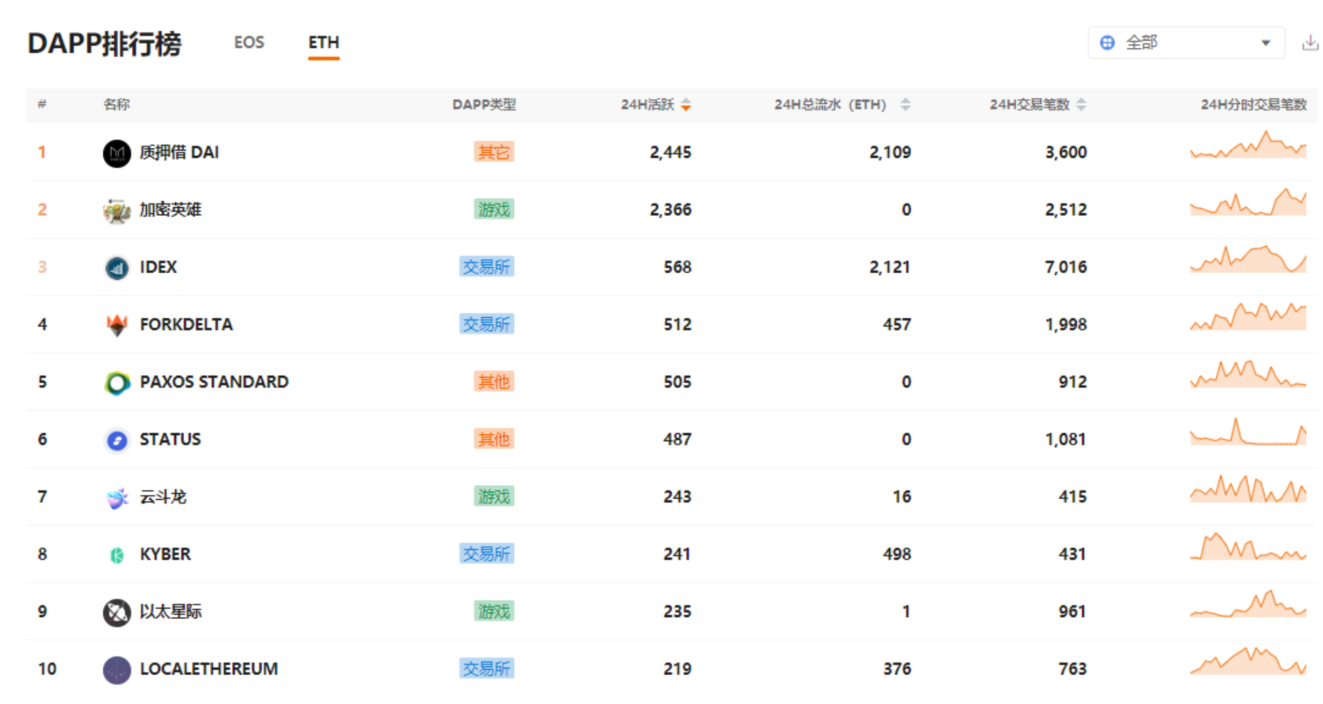This screenshot has width=1323, height=704.
Task: Click the 其他 tag for STATUS
Action: pyautogui.click(x=494, y=439)
